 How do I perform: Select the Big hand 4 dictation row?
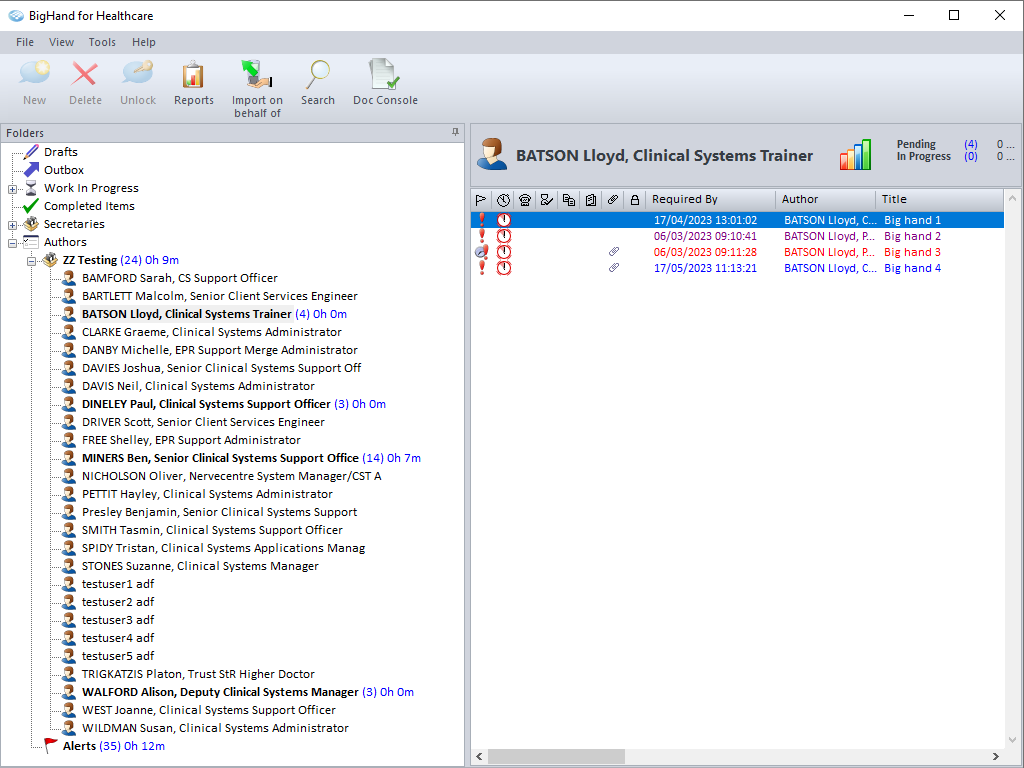pos(737,268)
